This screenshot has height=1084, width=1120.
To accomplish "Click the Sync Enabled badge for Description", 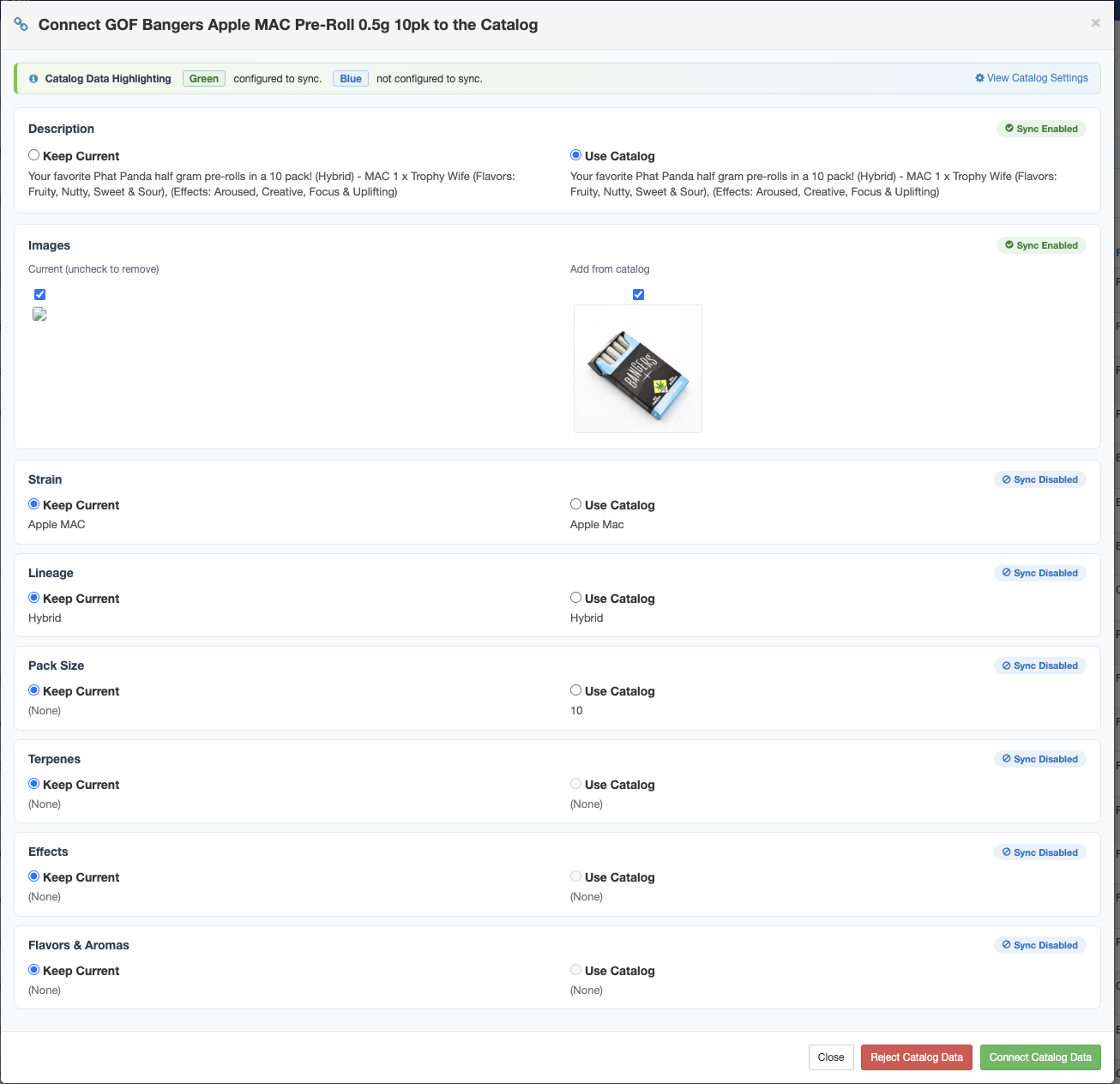I will 1041,129.
